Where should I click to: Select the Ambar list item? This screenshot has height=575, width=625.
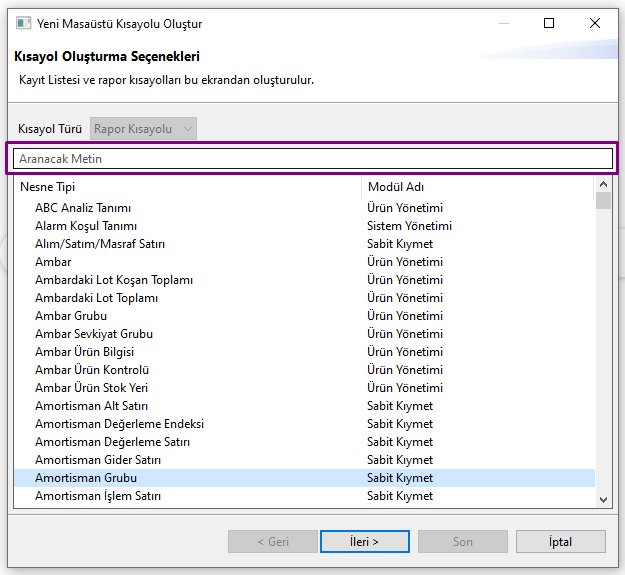[53, 262]
